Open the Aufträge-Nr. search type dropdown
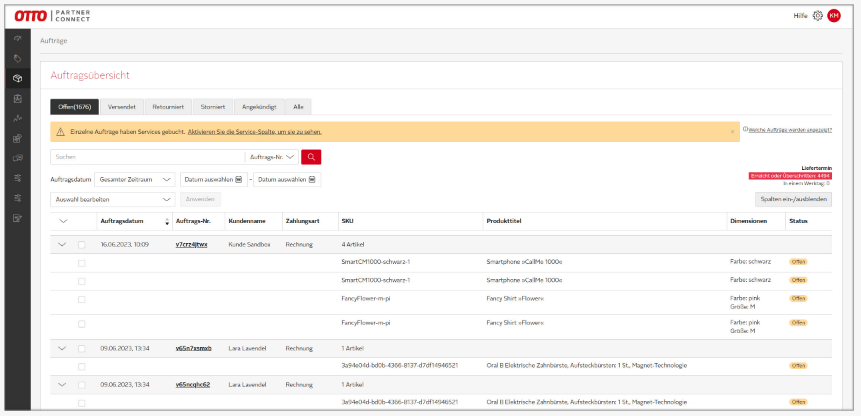Image resolution: width=861 pixels, height=416 pixels. point(272,157)
